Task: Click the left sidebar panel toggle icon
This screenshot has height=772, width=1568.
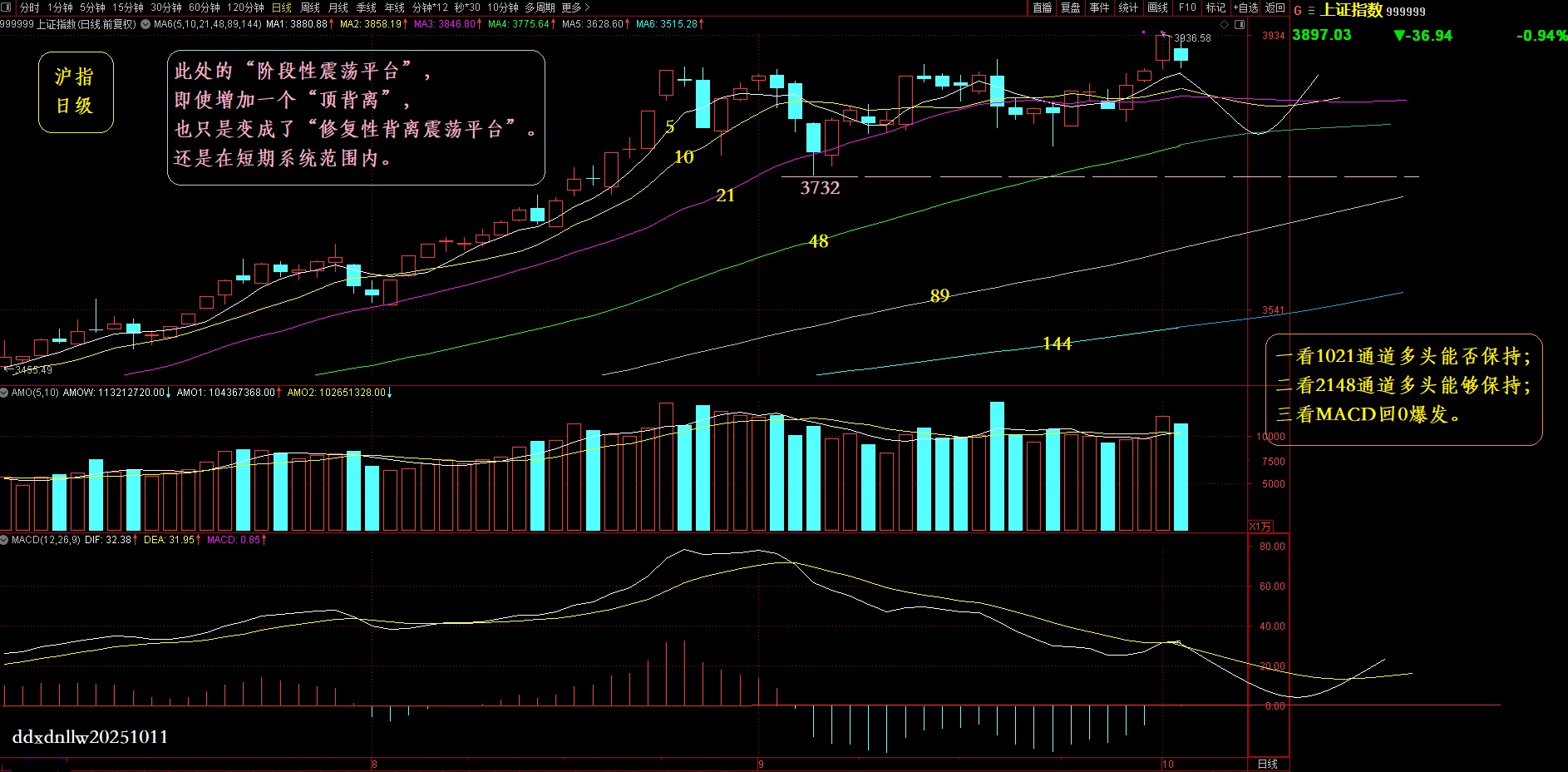Action: 7,7
